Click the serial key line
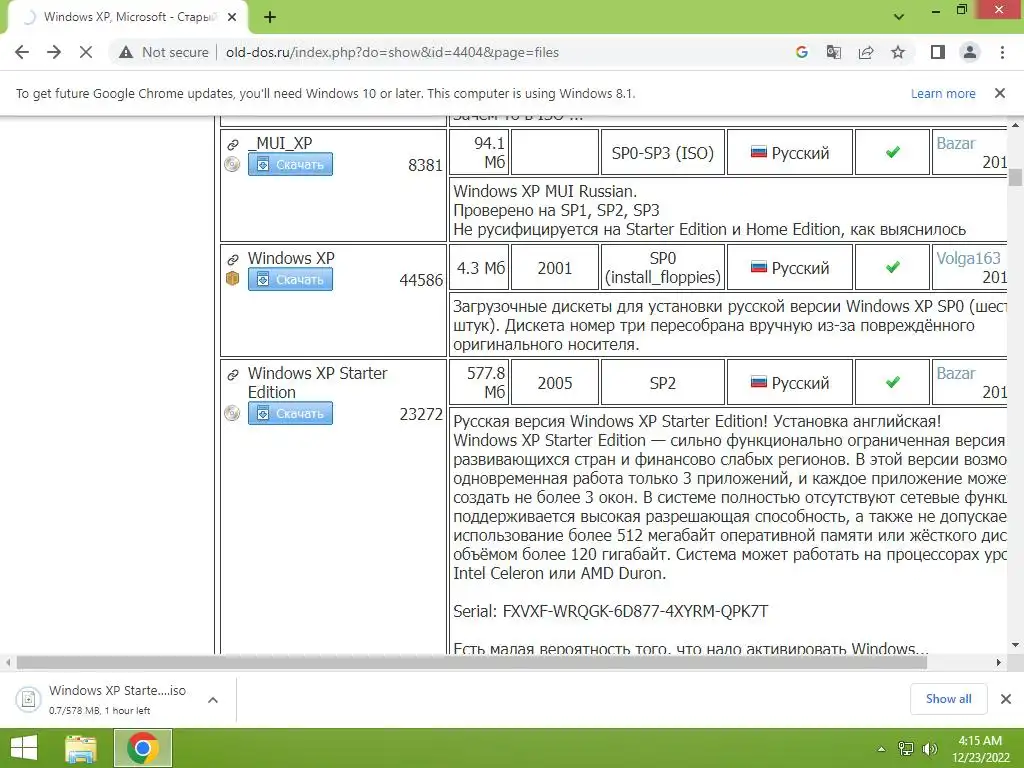Image resolution: width=1024 pixels, height=768 pixels. [x=611, y=611]
